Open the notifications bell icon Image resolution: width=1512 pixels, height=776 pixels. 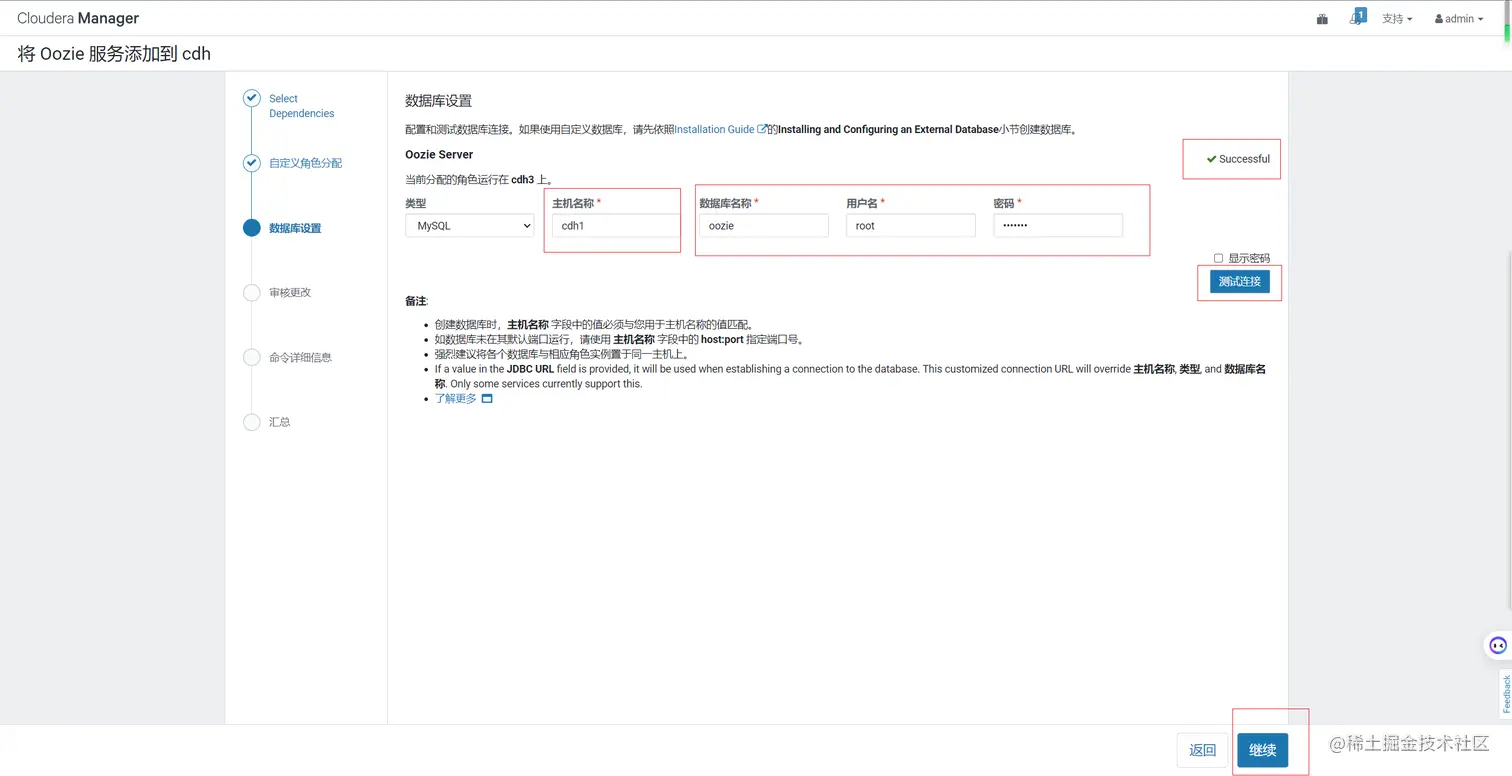click(x=1356, y=17)
